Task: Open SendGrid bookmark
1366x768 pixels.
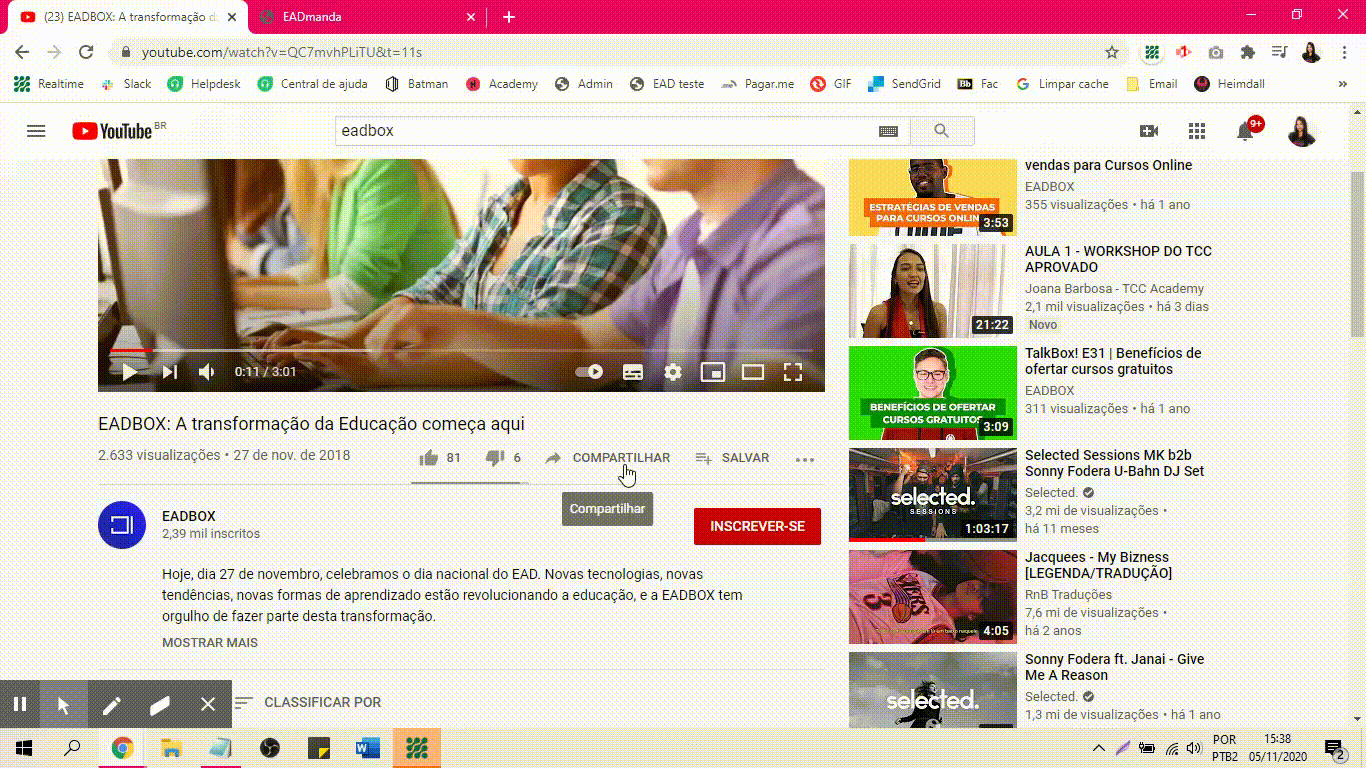Action: tap(904, 84)
